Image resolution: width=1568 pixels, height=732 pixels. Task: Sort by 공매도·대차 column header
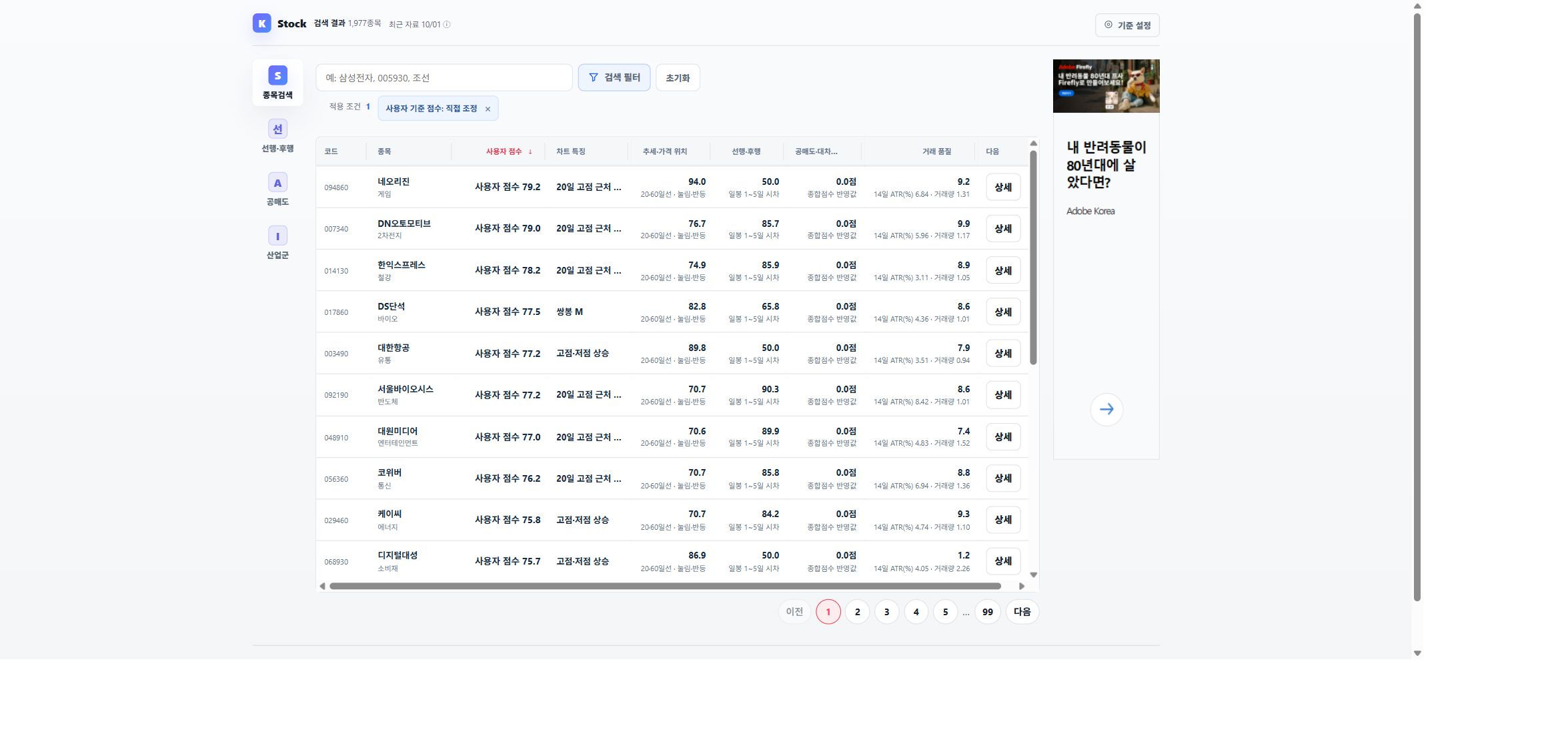[816, 151]
